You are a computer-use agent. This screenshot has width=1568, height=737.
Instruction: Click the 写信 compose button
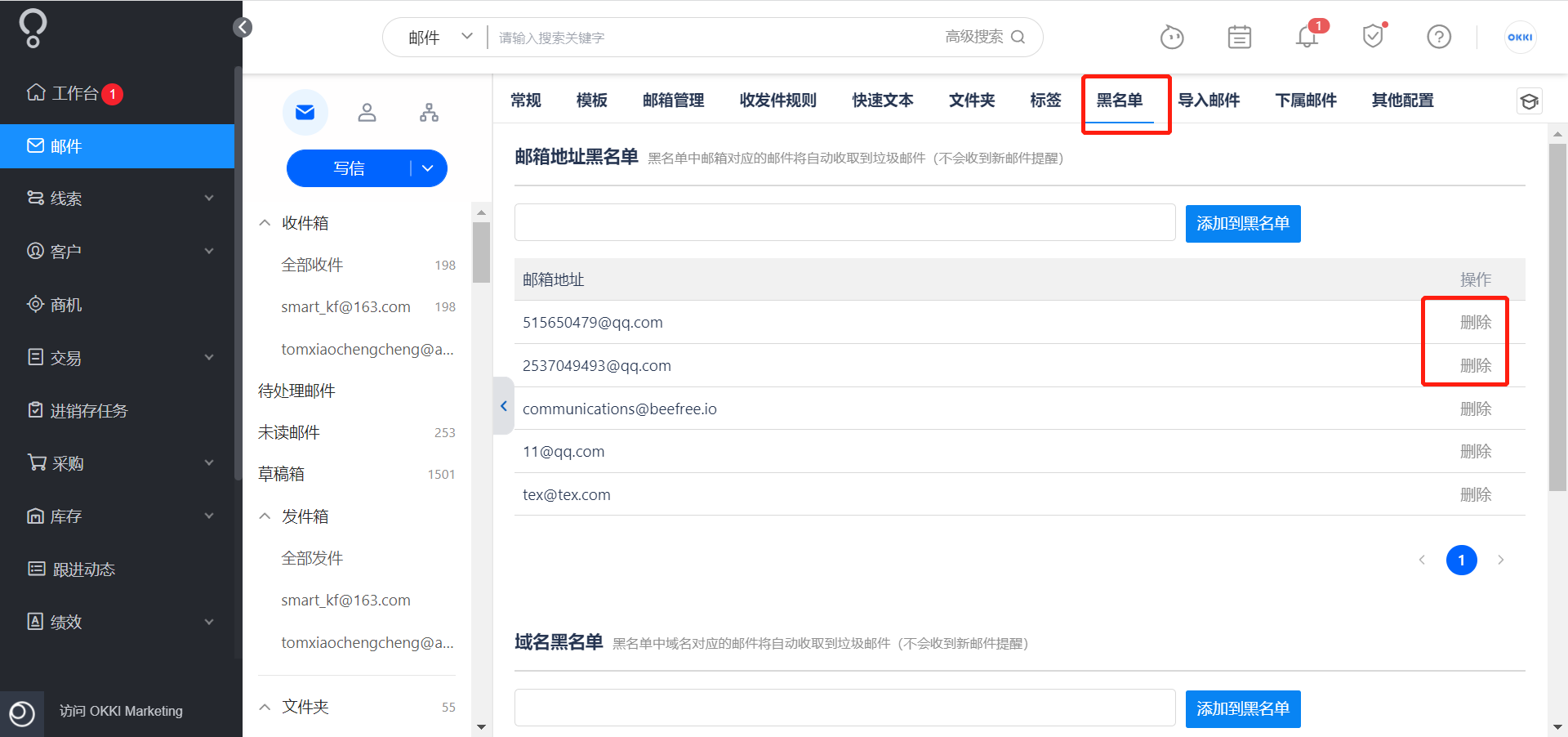tap(349, 168)
